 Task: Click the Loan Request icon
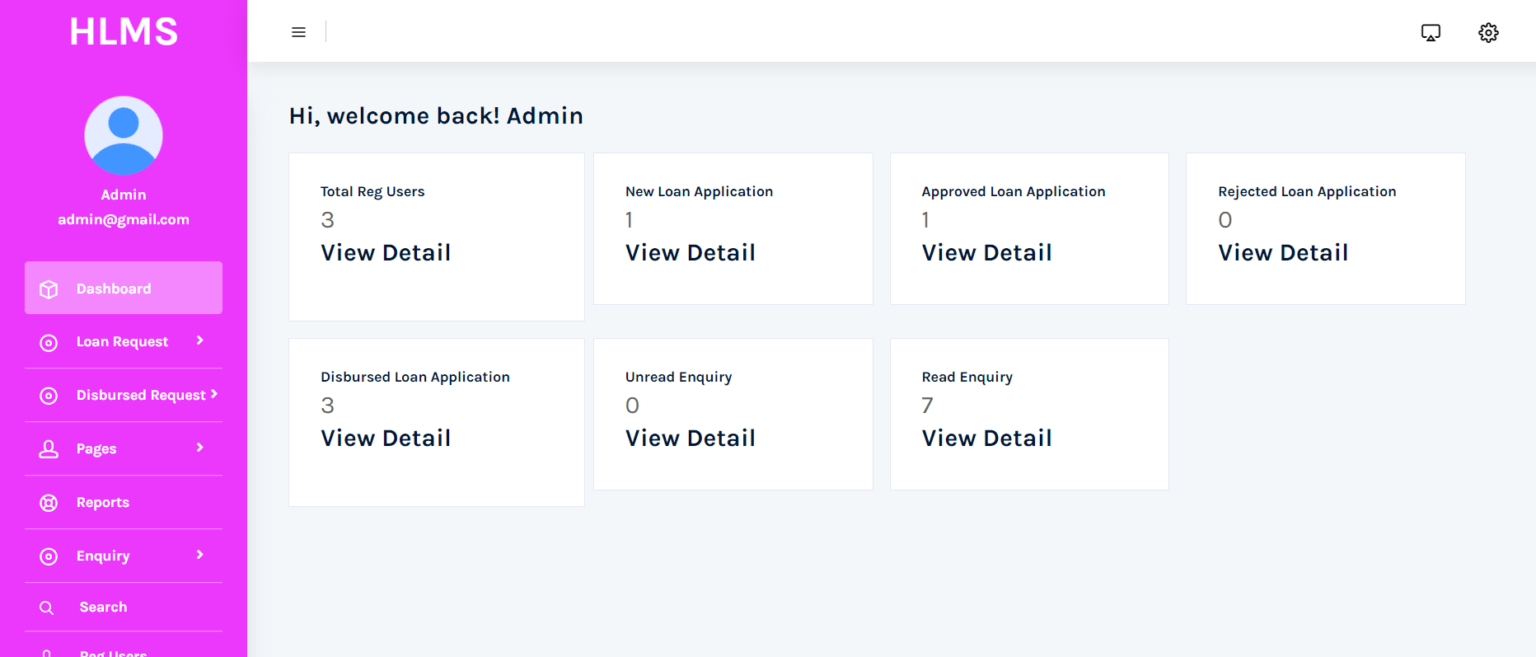[x=48, y=341]
